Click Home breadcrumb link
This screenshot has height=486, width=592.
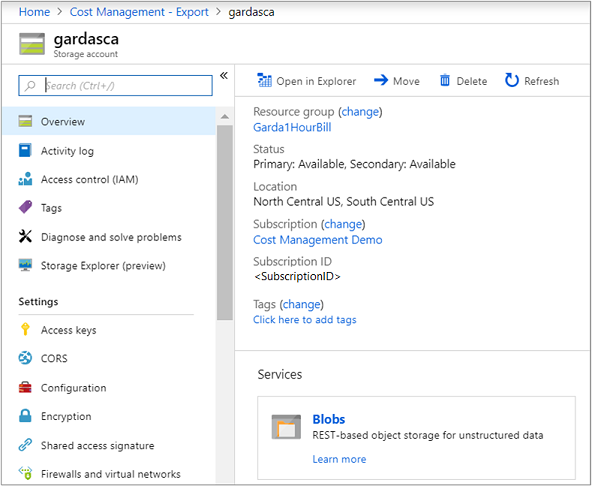pos(34,12)
